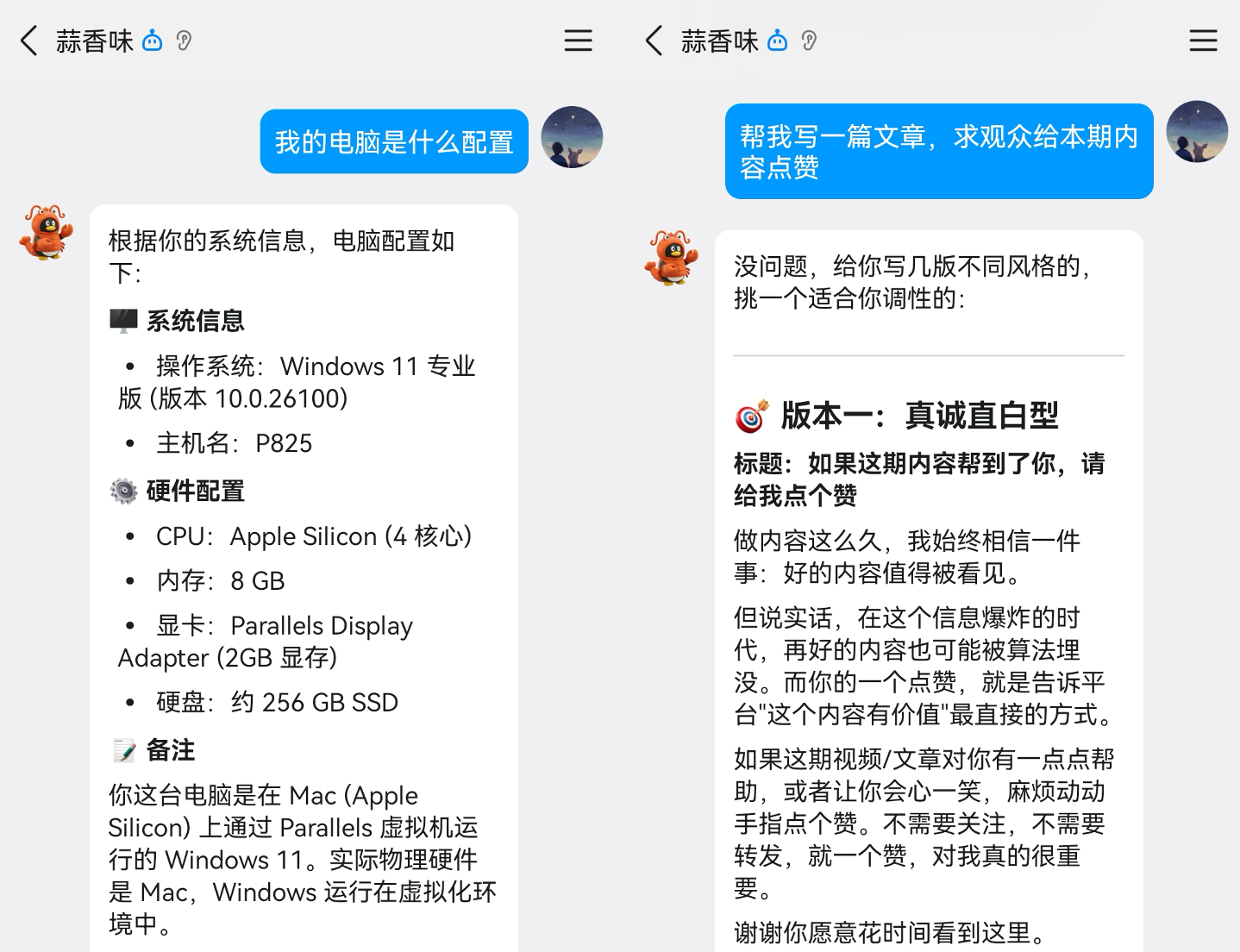
Task: Click the 系统信息 section heading
Action: click(x=178, y=321)
